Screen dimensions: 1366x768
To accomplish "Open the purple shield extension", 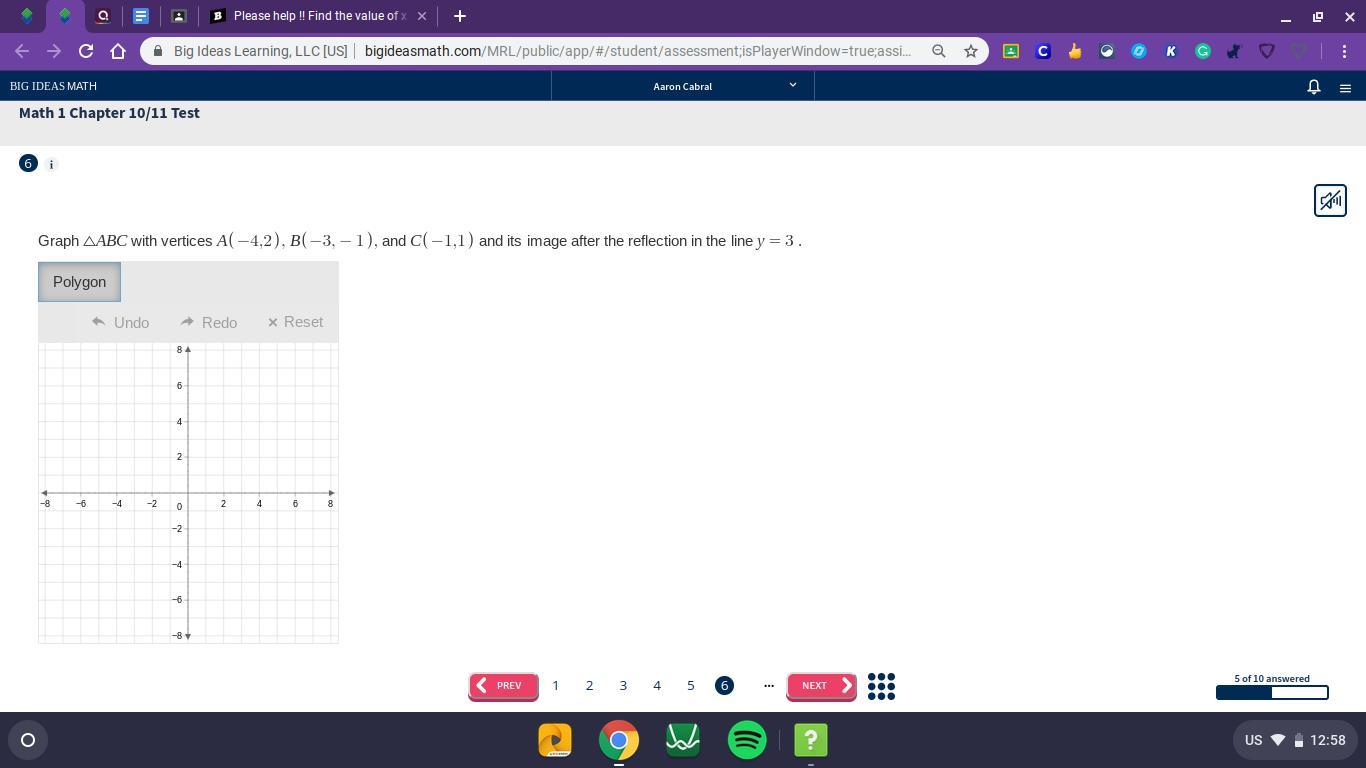I will coord(1267,51).
